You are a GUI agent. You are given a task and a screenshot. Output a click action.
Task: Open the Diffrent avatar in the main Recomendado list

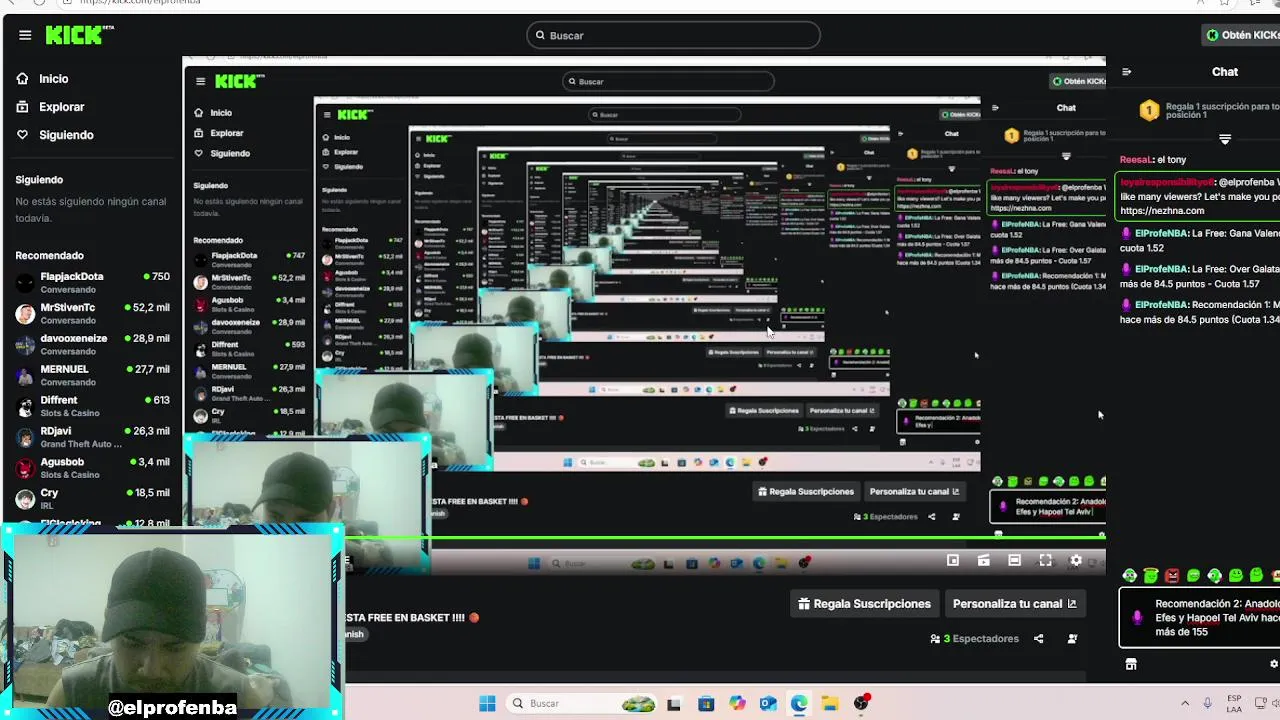pos(25,406)
